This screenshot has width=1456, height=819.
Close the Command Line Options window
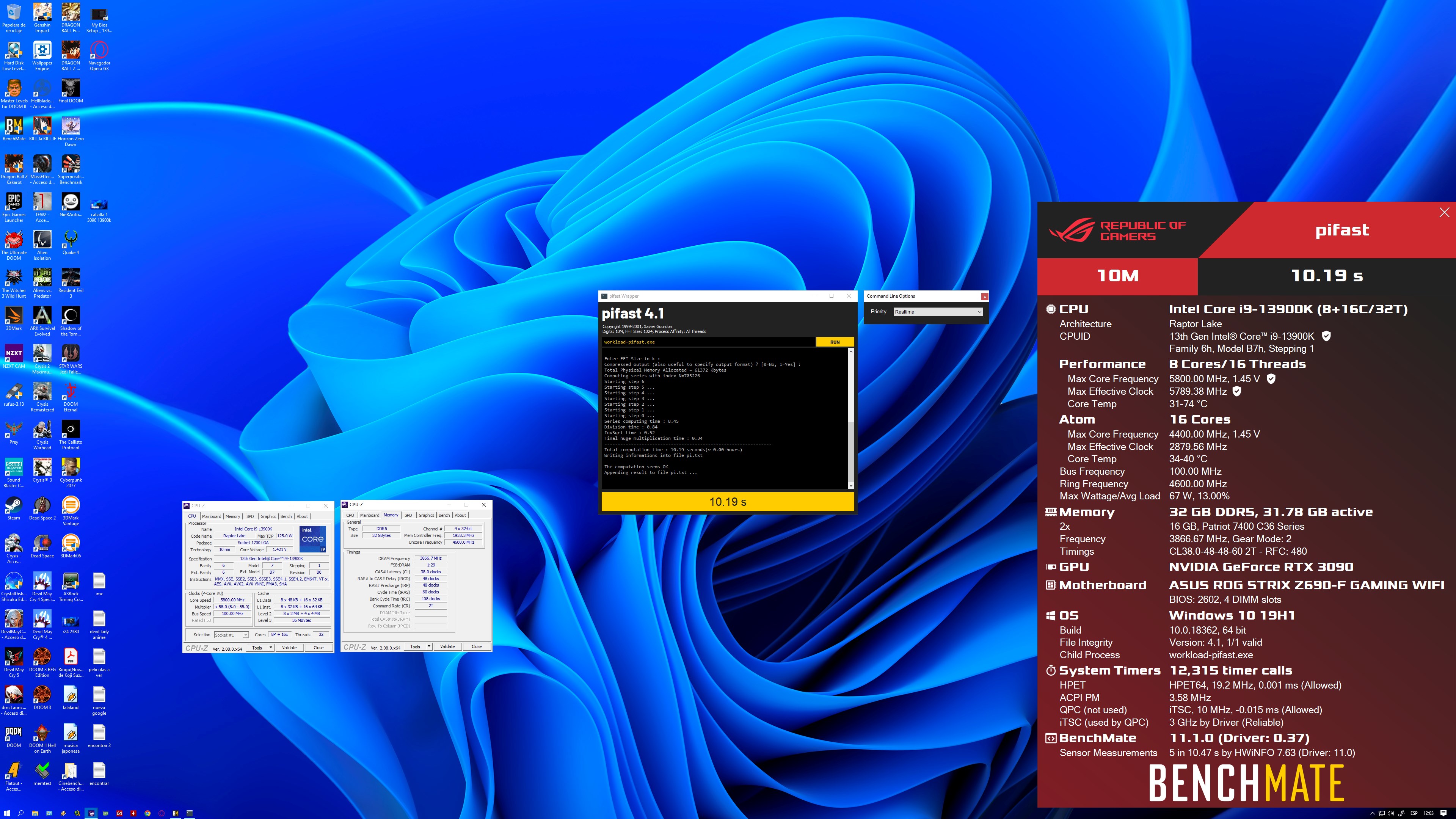click(x=985, y=296)
